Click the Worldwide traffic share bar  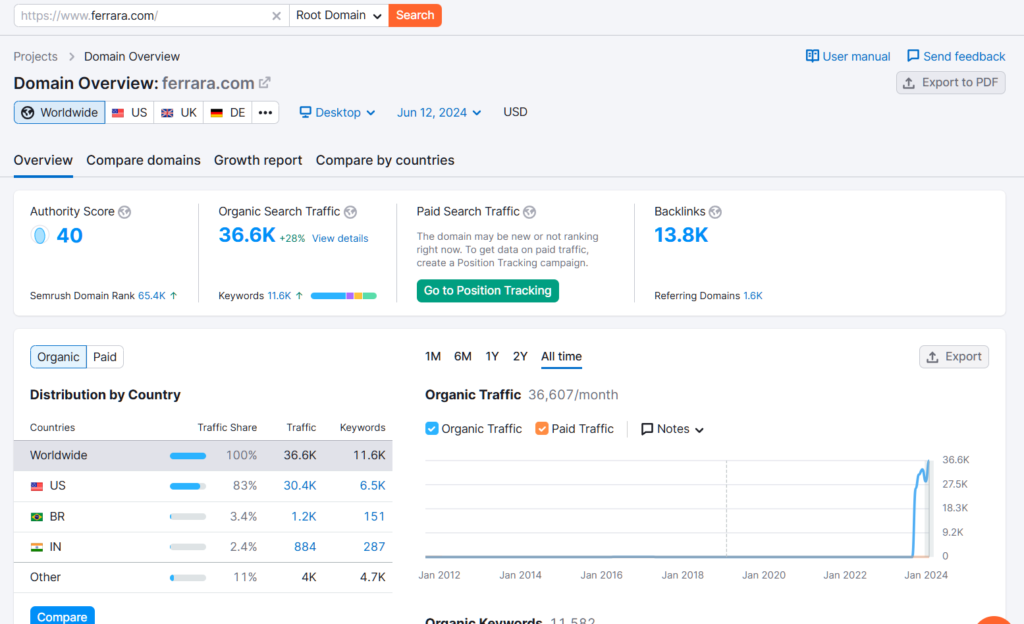187,456
